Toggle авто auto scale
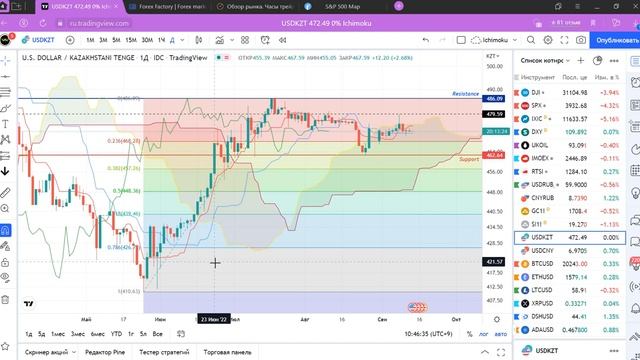 (500, 334)
